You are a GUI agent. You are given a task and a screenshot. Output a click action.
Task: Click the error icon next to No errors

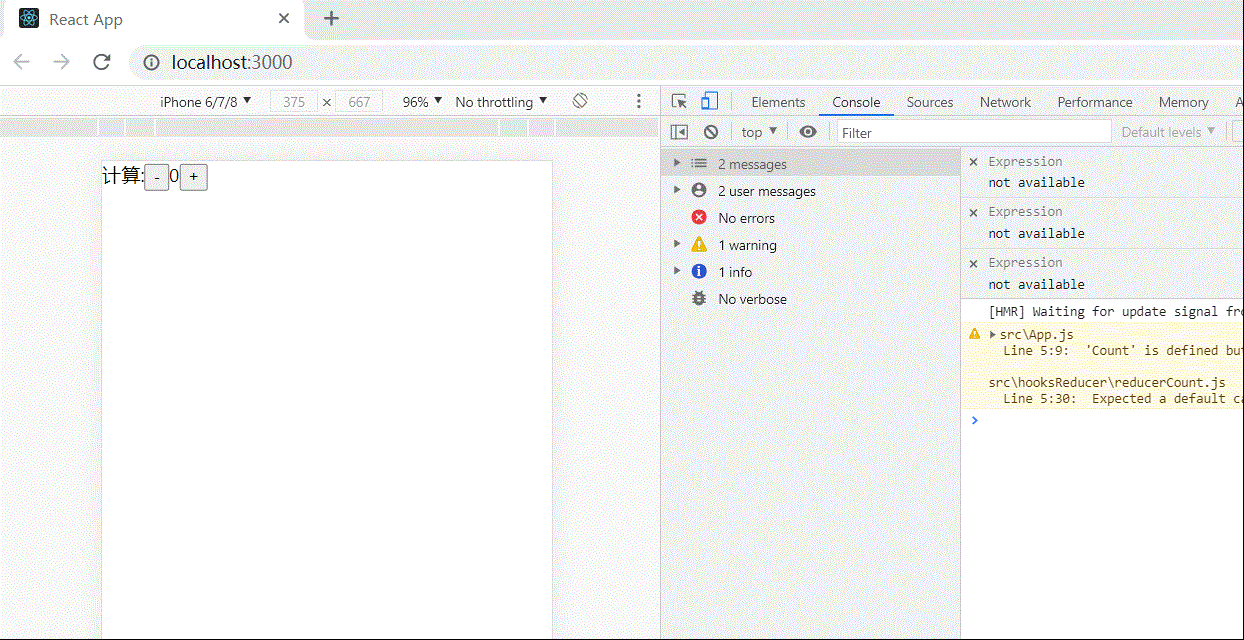(x=699, y=217)
